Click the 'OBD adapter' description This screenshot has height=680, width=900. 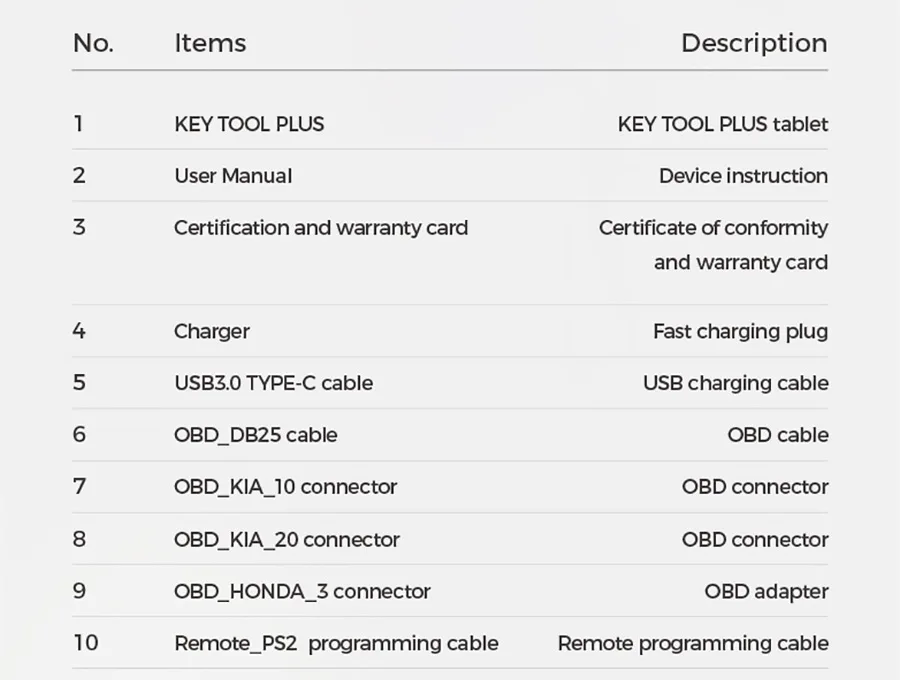pyautogui.click(x=766, y=591)
